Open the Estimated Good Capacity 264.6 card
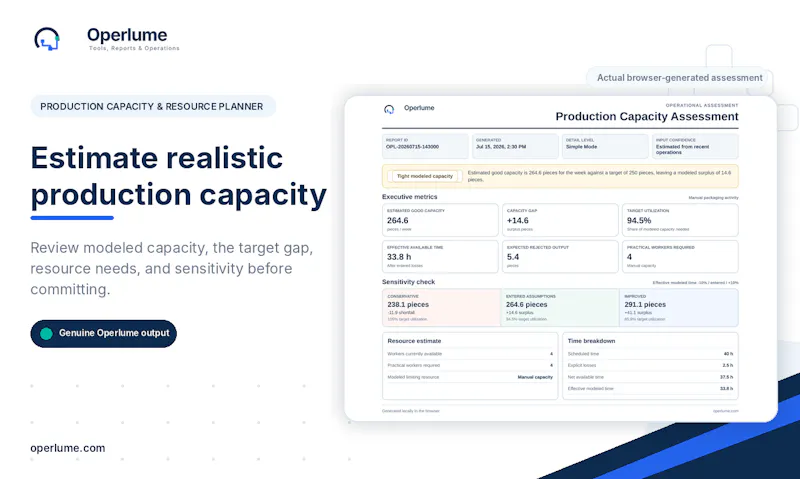 440,220
